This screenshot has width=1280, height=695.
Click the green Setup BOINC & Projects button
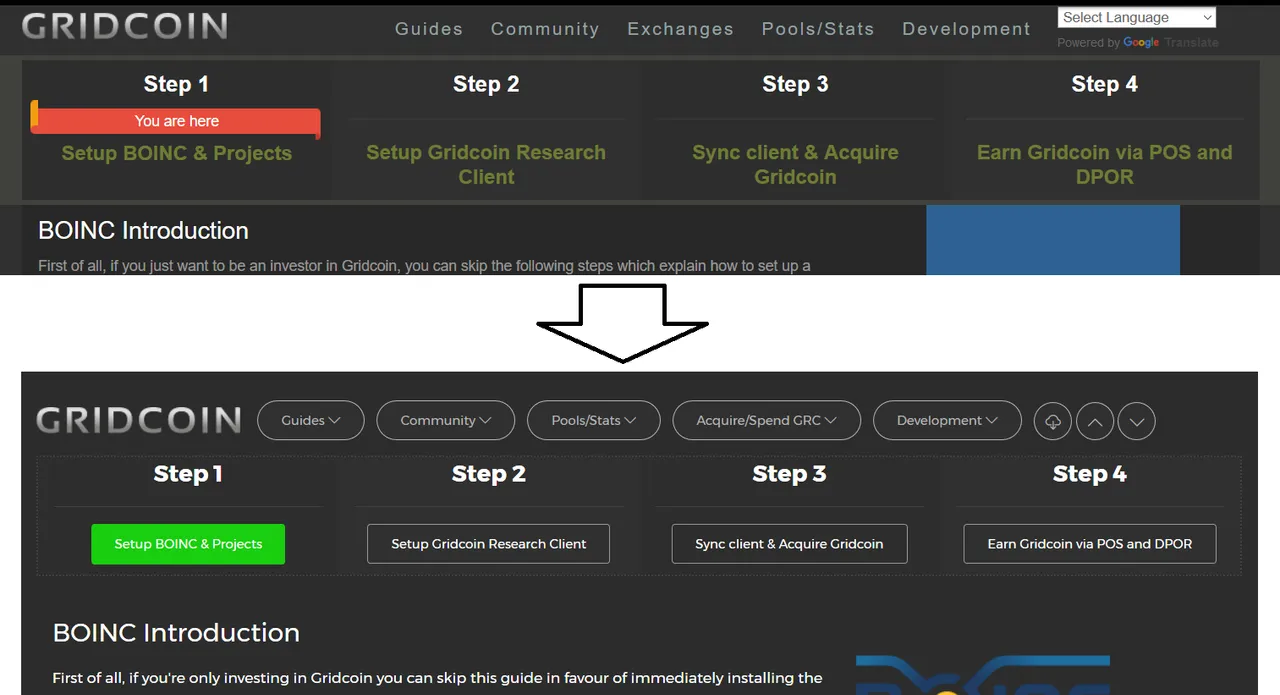click(188, 544)
